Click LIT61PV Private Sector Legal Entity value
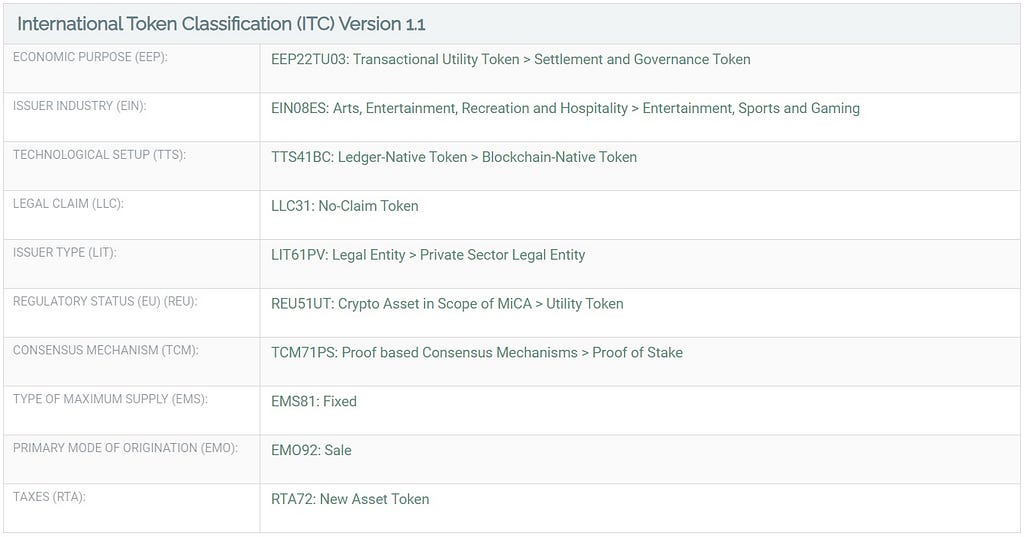 428,255
